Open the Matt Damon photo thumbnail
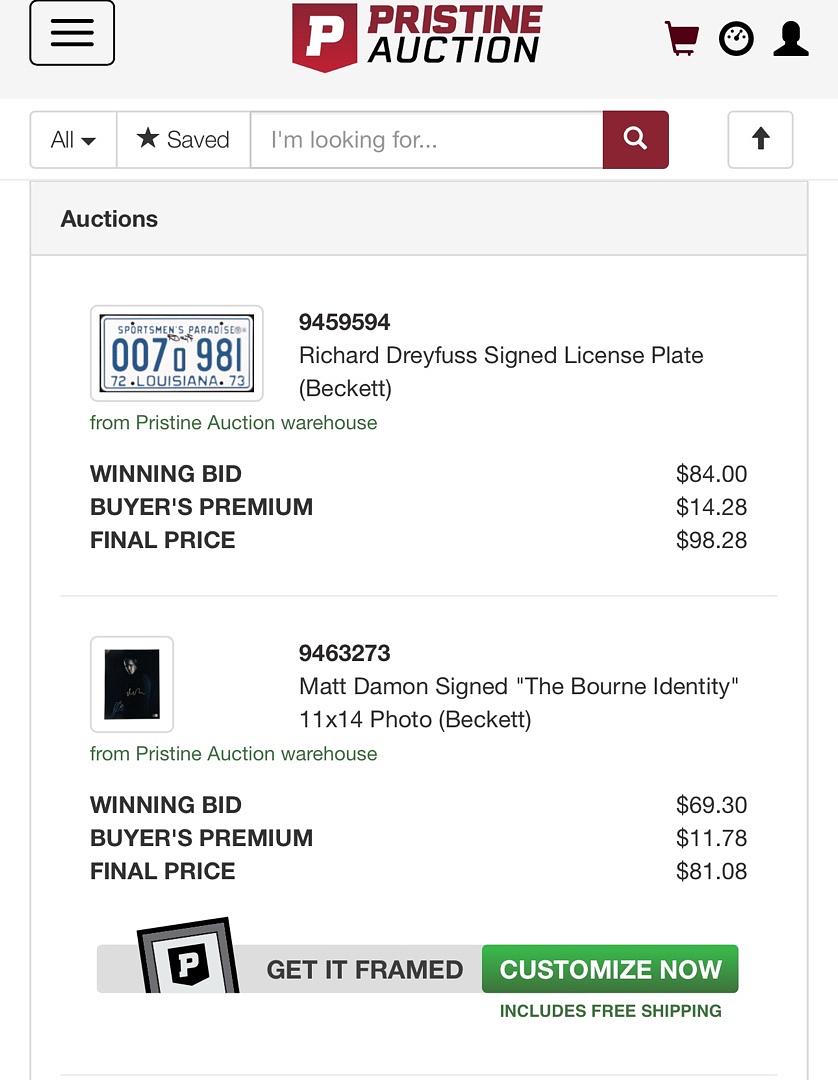 132,684
